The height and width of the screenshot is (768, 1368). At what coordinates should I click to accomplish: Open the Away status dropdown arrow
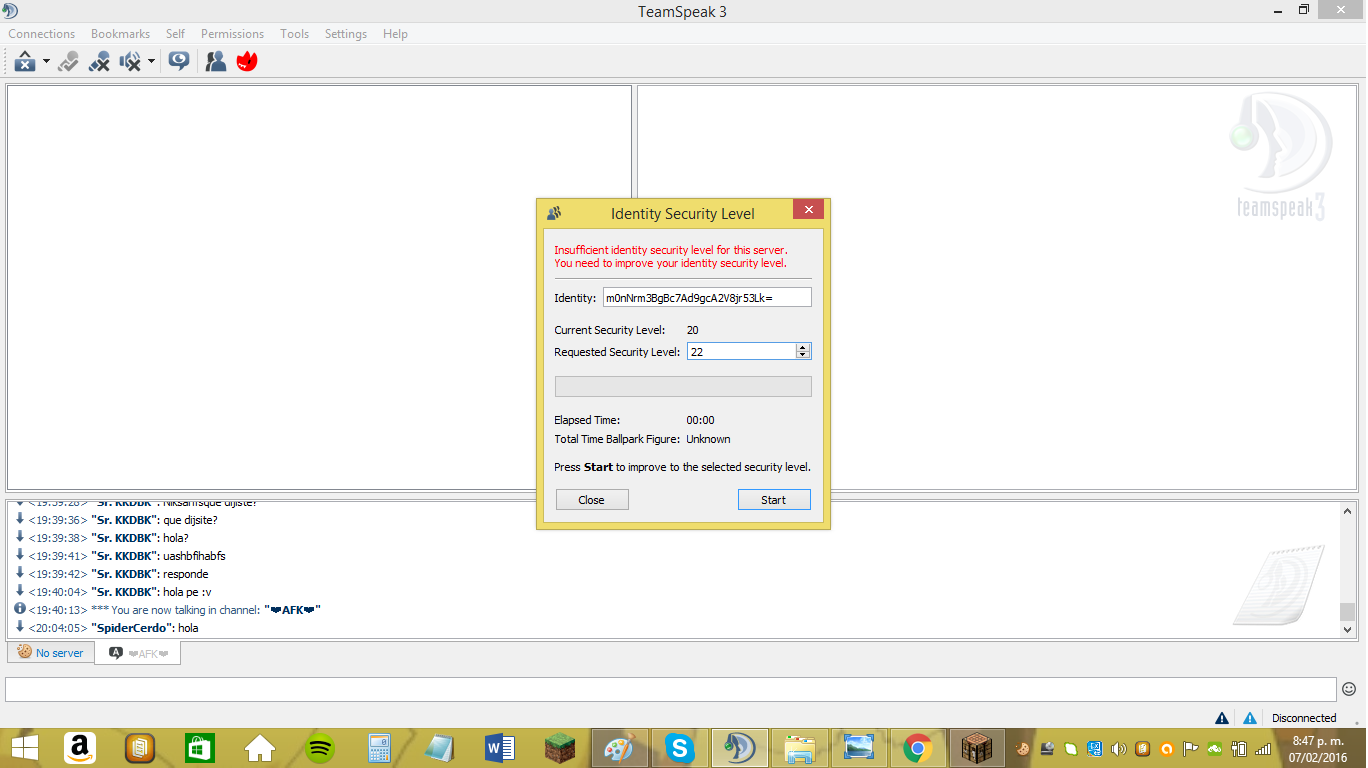46,62
